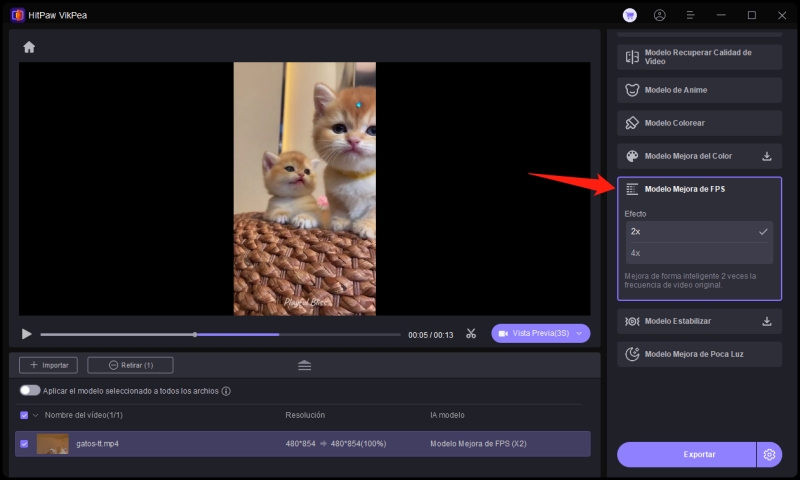Collapse the file list panel handle
Screen dimensions: 800x480
point(305,365)
